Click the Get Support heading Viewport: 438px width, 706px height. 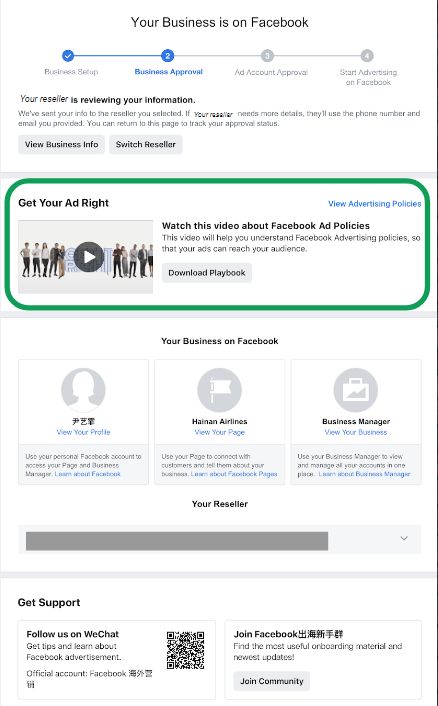(x=49, y=602)
